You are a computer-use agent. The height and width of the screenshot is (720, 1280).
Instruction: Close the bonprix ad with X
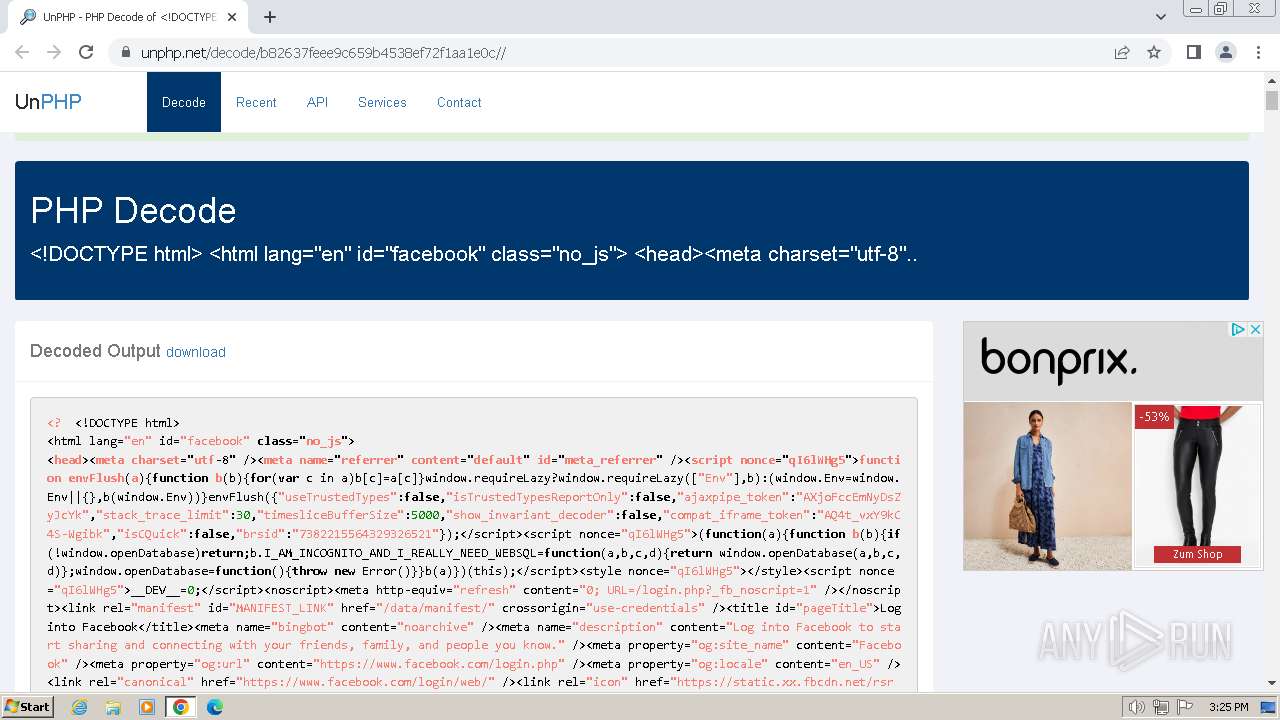tap(1255, 329)
